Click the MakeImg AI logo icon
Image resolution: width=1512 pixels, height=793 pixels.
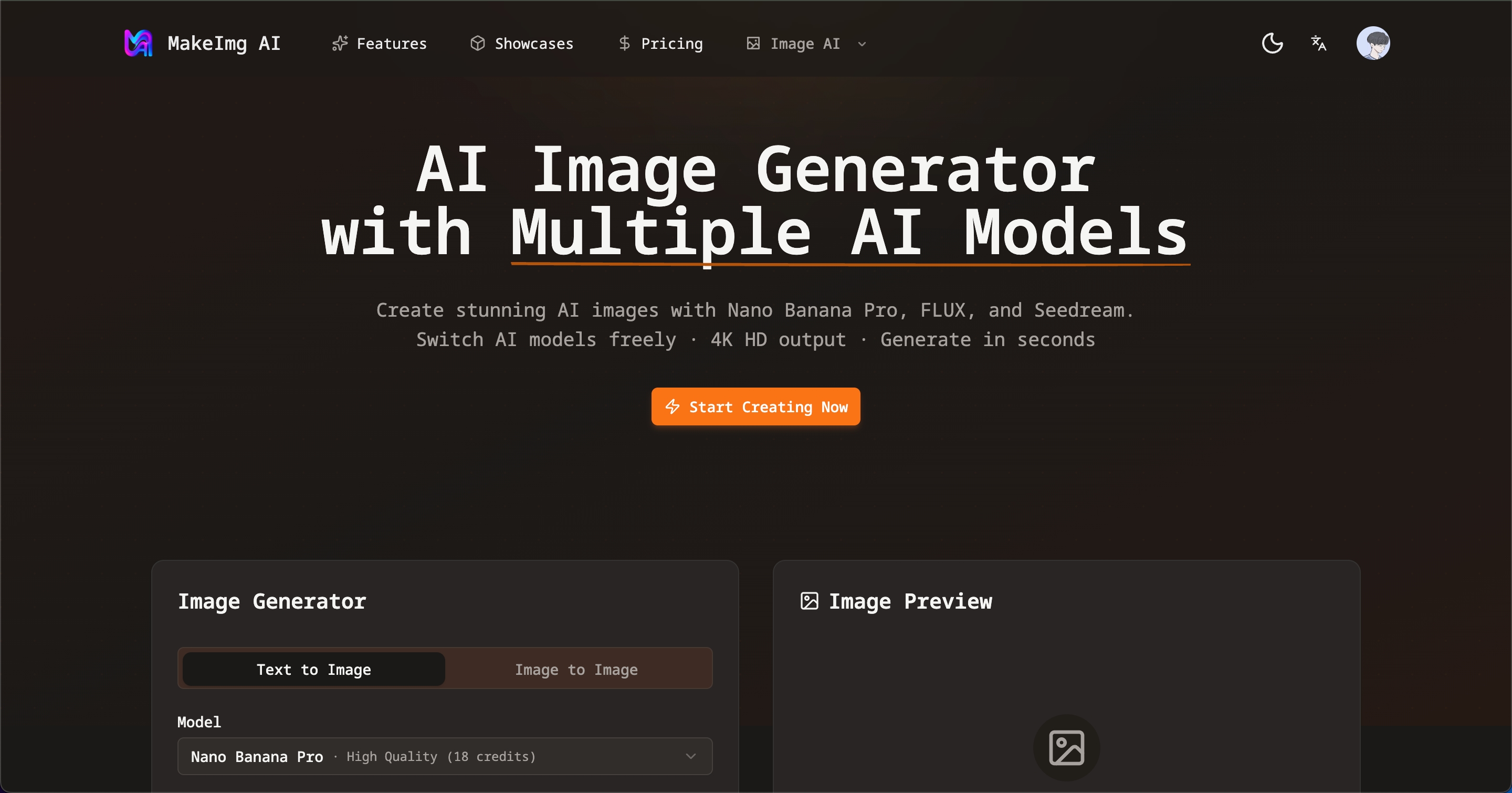(139, 43)
